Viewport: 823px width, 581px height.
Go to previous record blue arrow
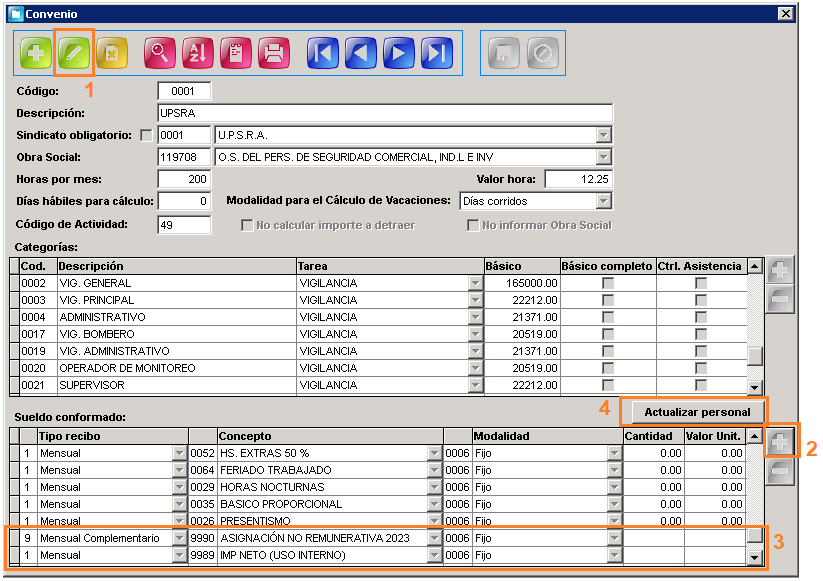(361, 53)
